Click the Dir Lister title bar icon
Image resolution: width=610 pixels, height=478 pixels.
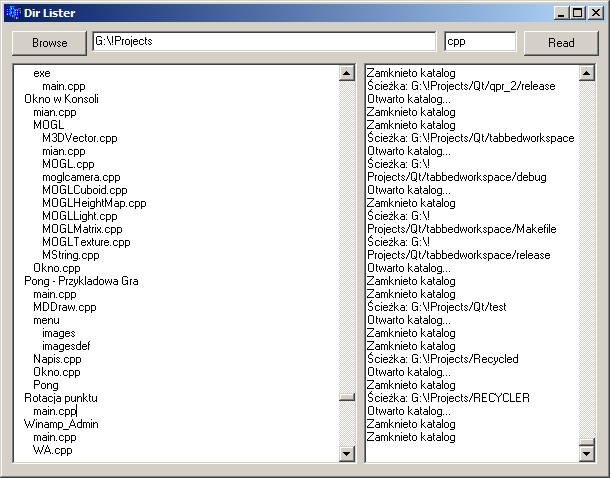pos(14,13)
